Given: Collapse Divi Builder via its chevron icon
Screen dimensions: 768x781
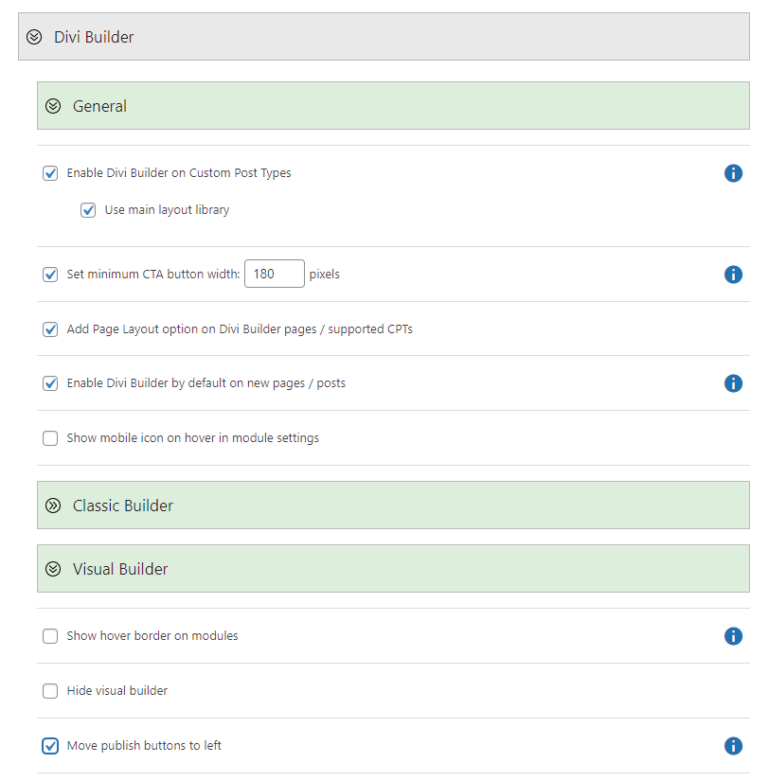Looking at the screenshot, I should 34,37.
